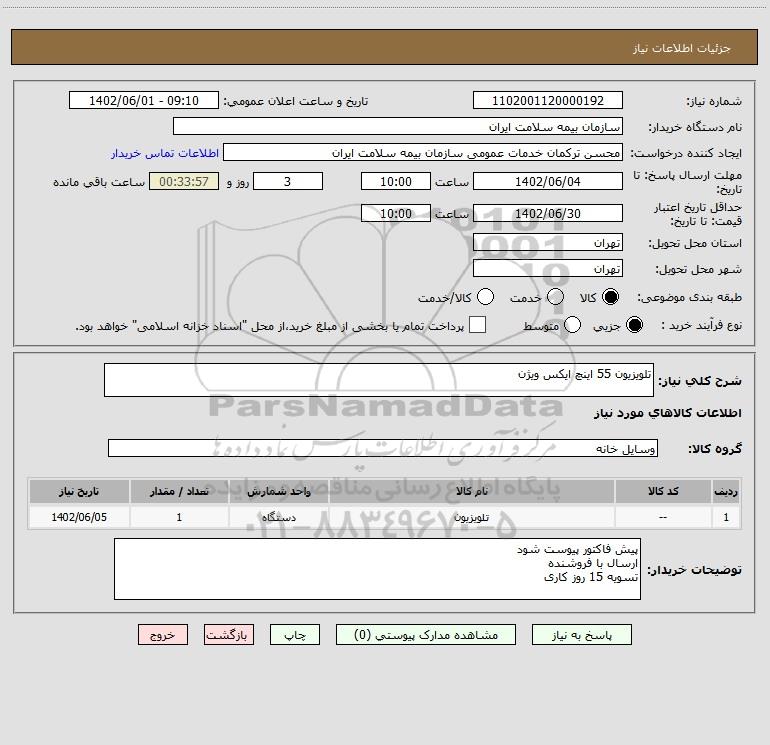Click the price validity time field
Viewport: 770px width, 745px height.
(x=396, y=213)
